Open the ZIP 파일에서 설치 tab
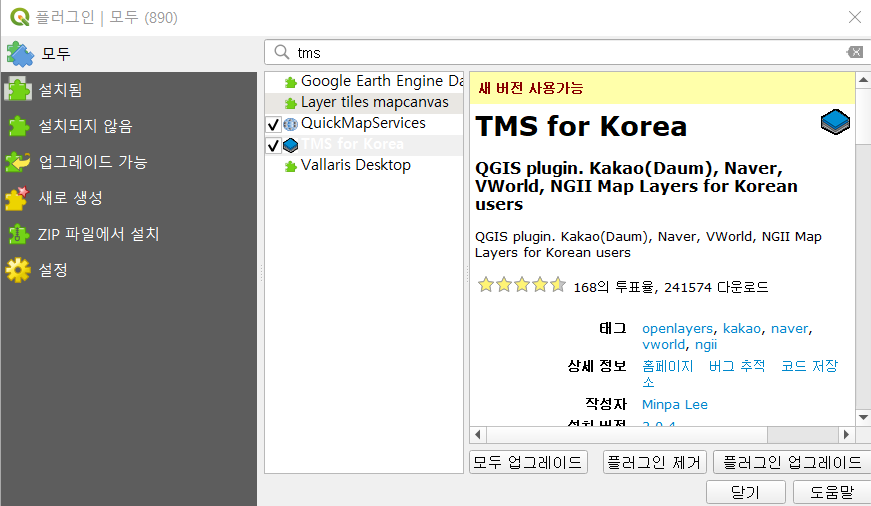 [129, 234]
